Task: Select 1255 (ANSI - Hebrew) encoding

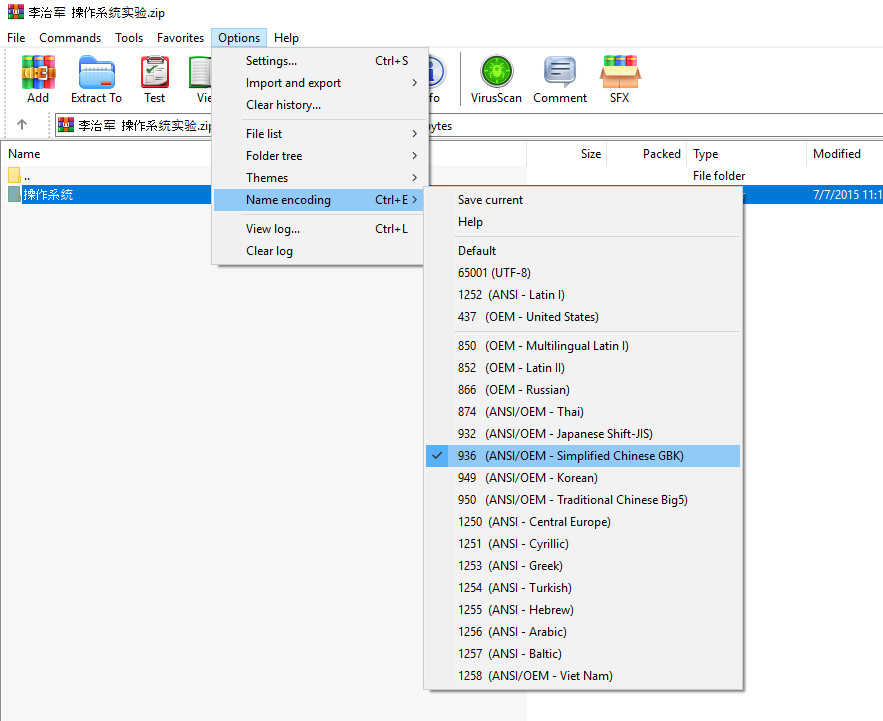Action: 583,609
